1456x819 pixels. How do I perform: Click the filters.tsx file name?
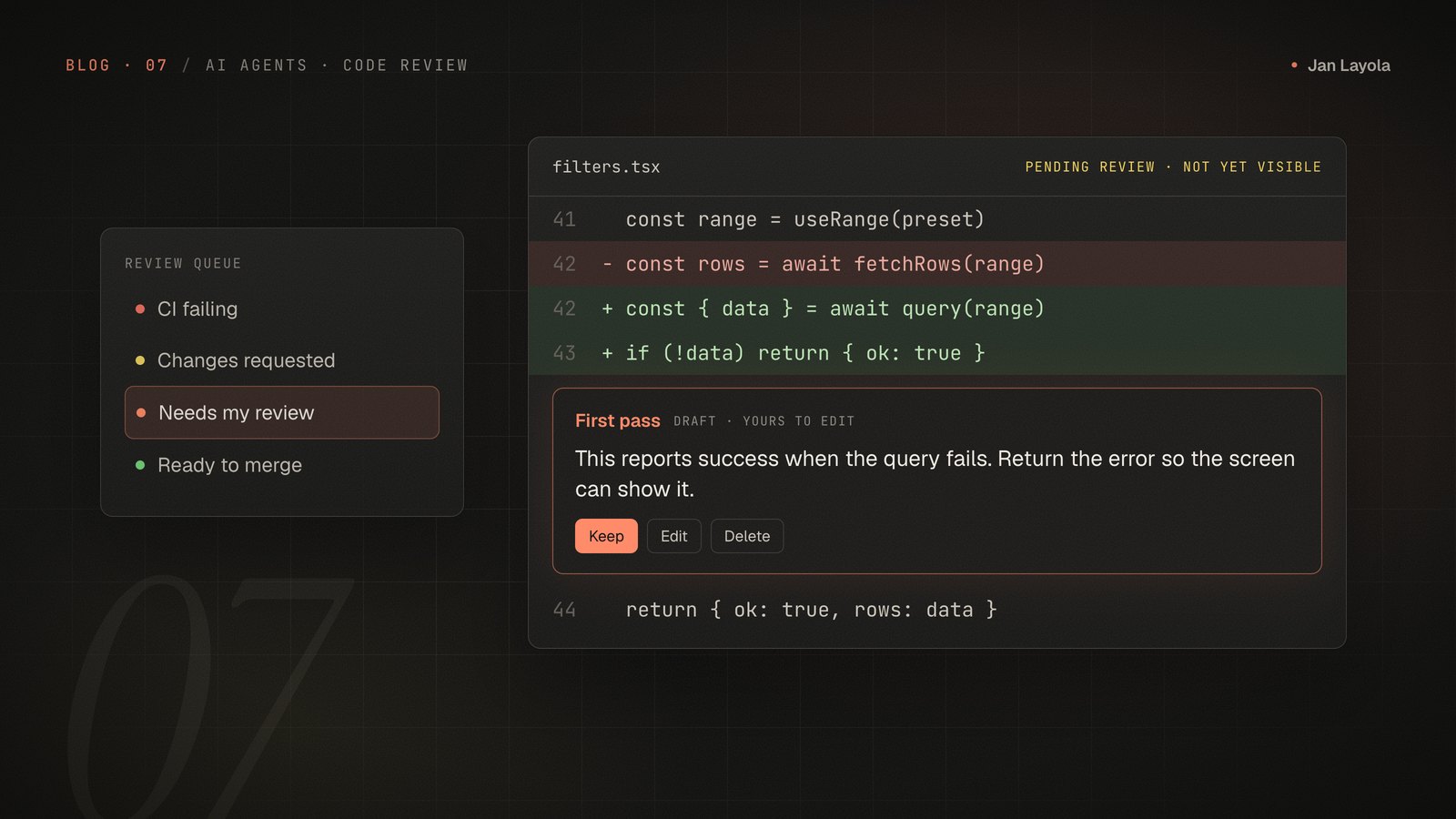click(606, 167)
